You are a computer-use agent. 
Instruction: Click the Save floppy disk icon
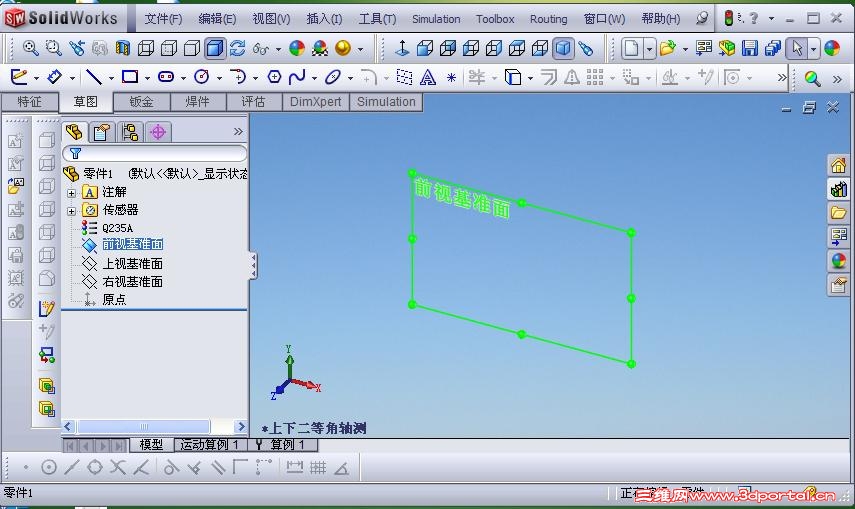point(749,49)
